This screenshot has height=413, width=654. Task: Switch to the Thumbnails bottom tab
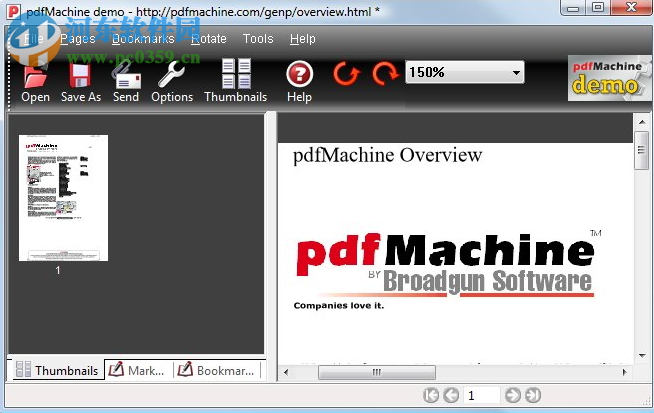coord(57,370)
